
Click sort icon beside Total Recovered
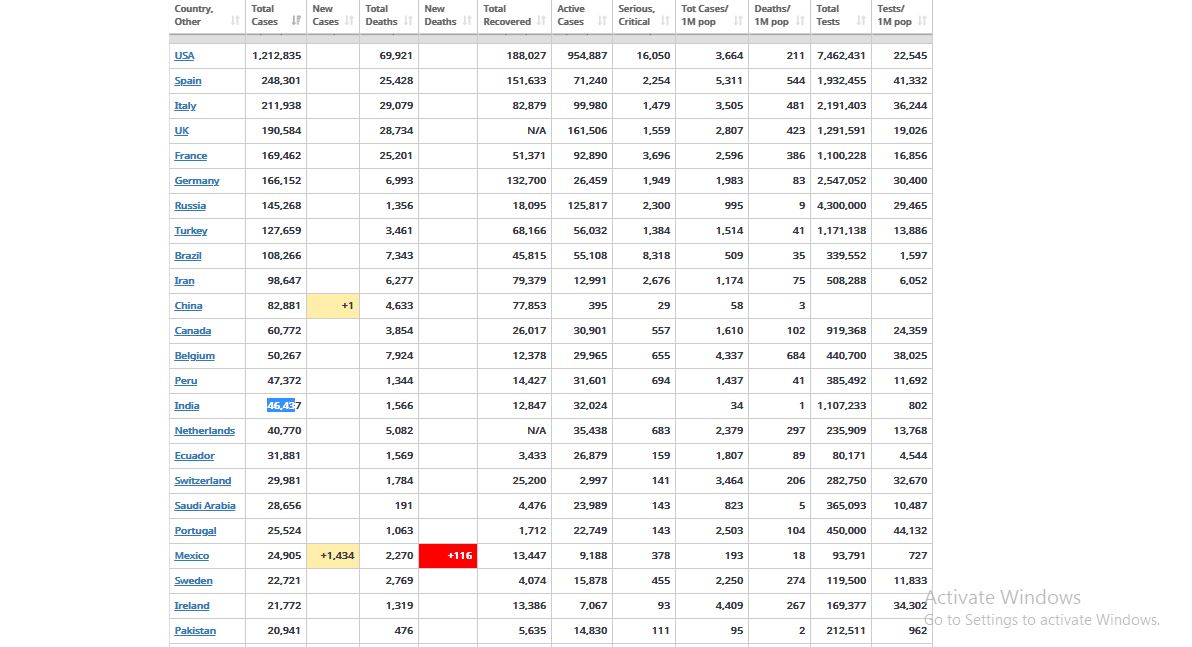tap(541, 21)
